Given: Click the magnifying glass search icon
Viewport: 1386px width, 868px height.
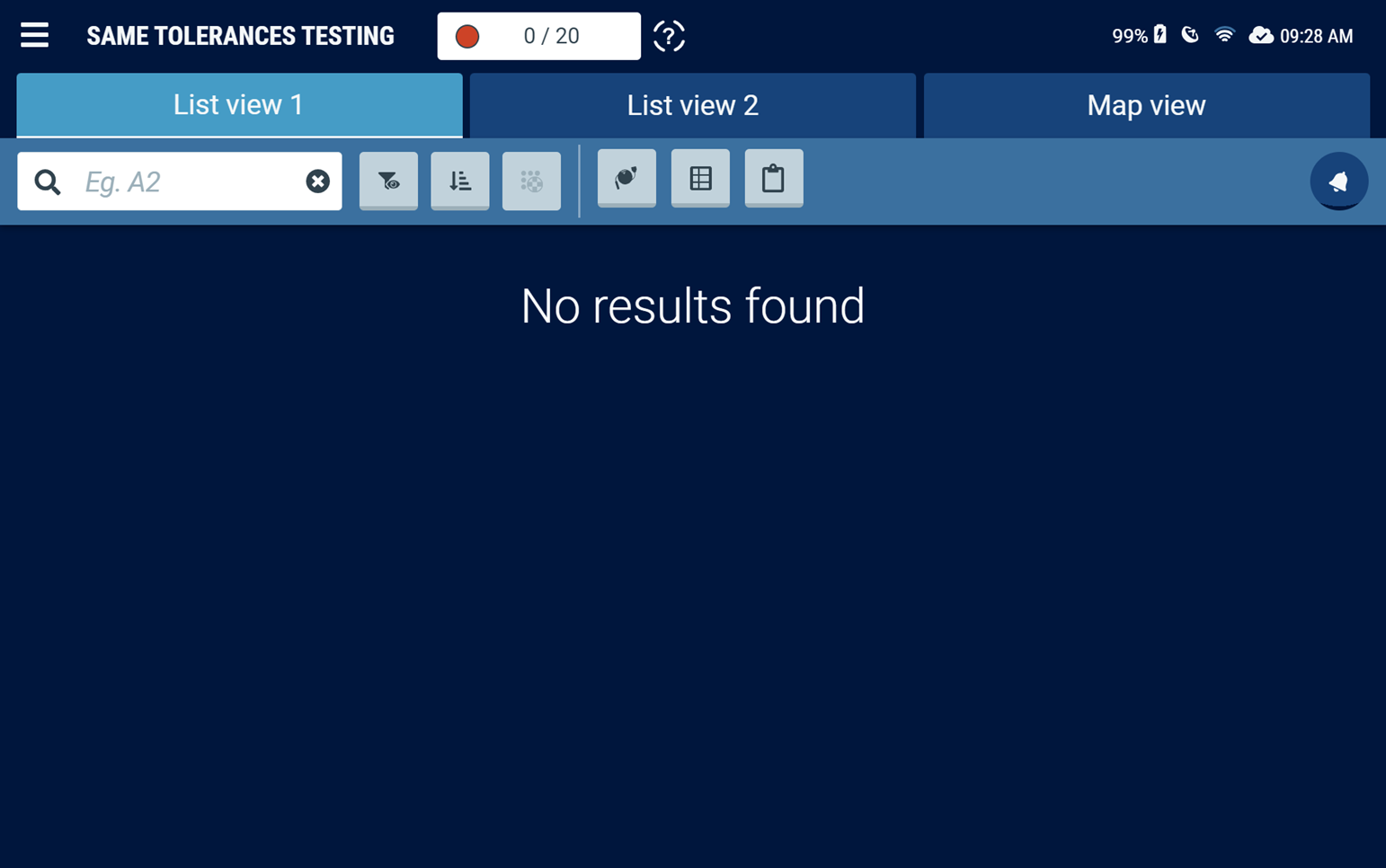Looking at the screenshot, I should (48, 182).
